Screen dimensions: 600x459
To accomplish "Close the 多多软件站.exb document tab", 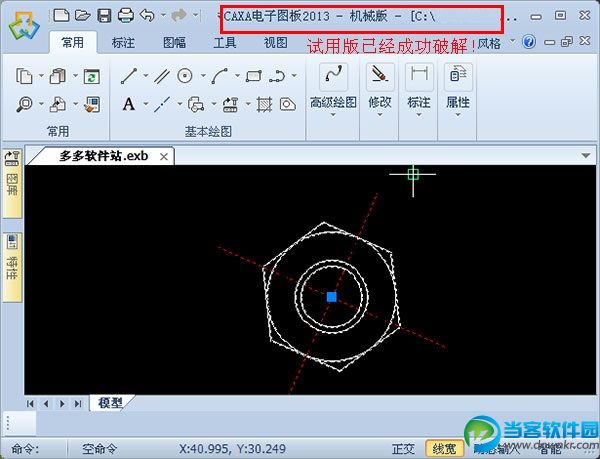I will [164, 157].
